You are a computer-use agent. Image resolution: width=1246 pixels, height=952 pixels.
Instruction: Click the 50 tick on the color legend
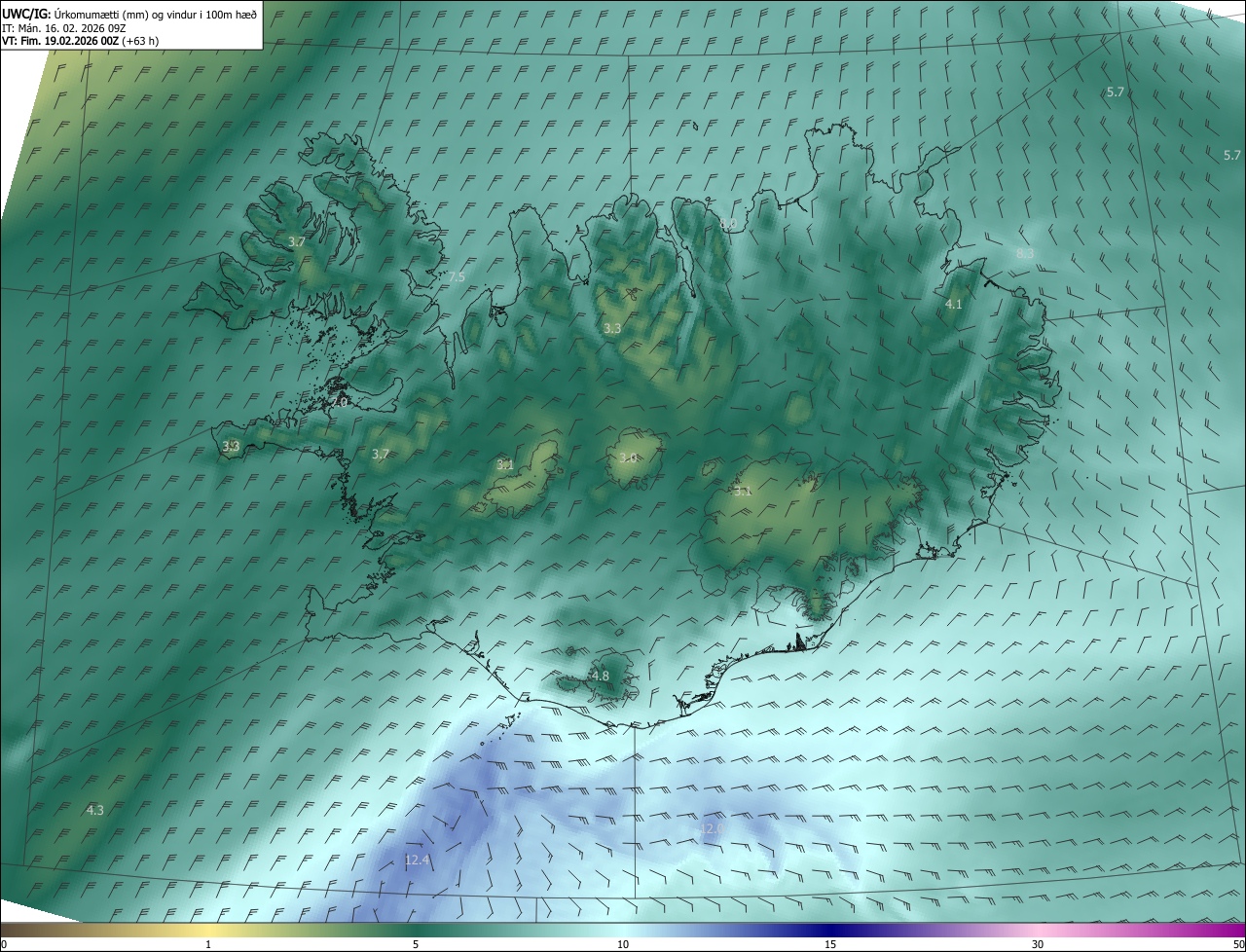(x=1238, y=944)
